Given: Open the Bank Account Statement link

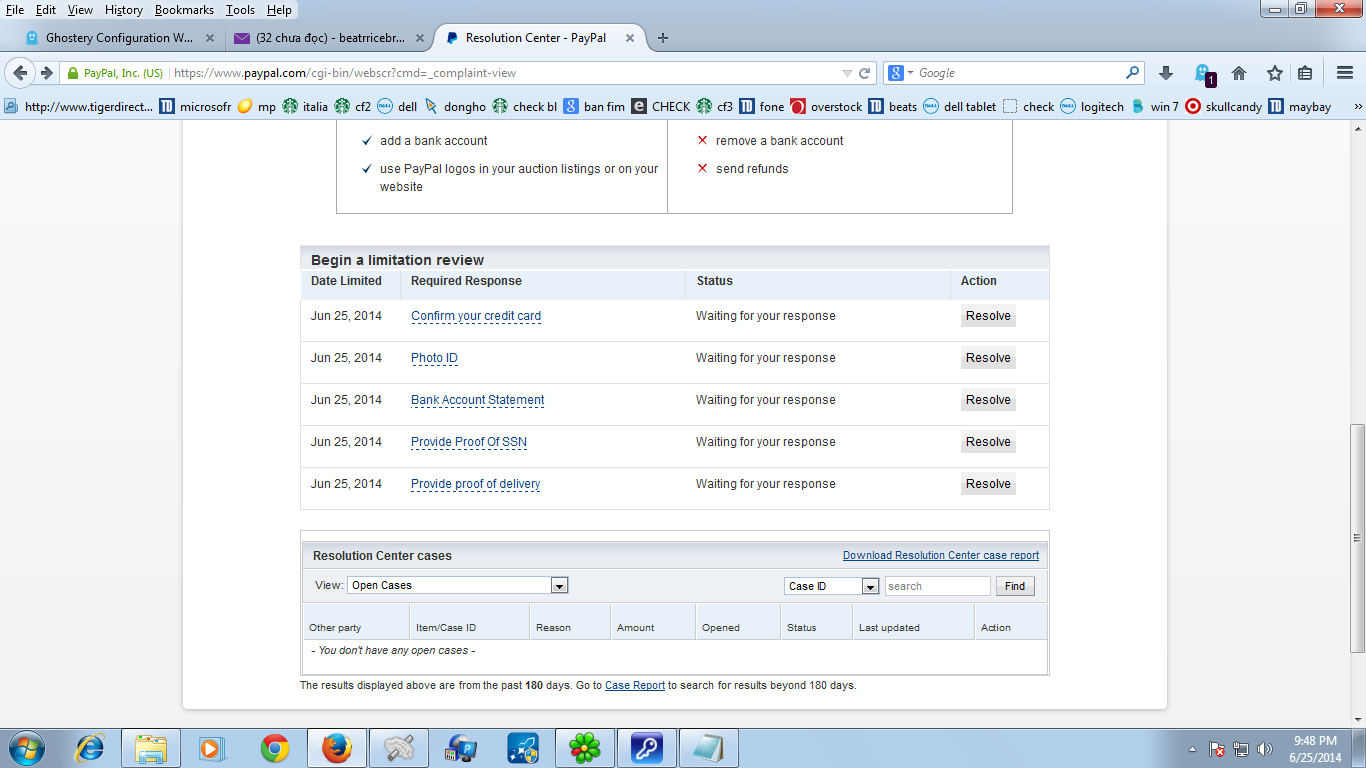Looking at the screenshot, I should tap(477, 400).
